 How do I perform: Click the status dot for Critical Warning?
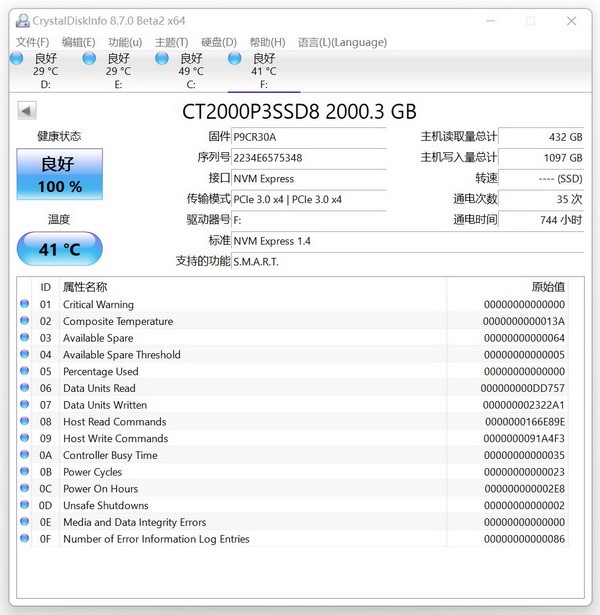click(x=24, y=304)
